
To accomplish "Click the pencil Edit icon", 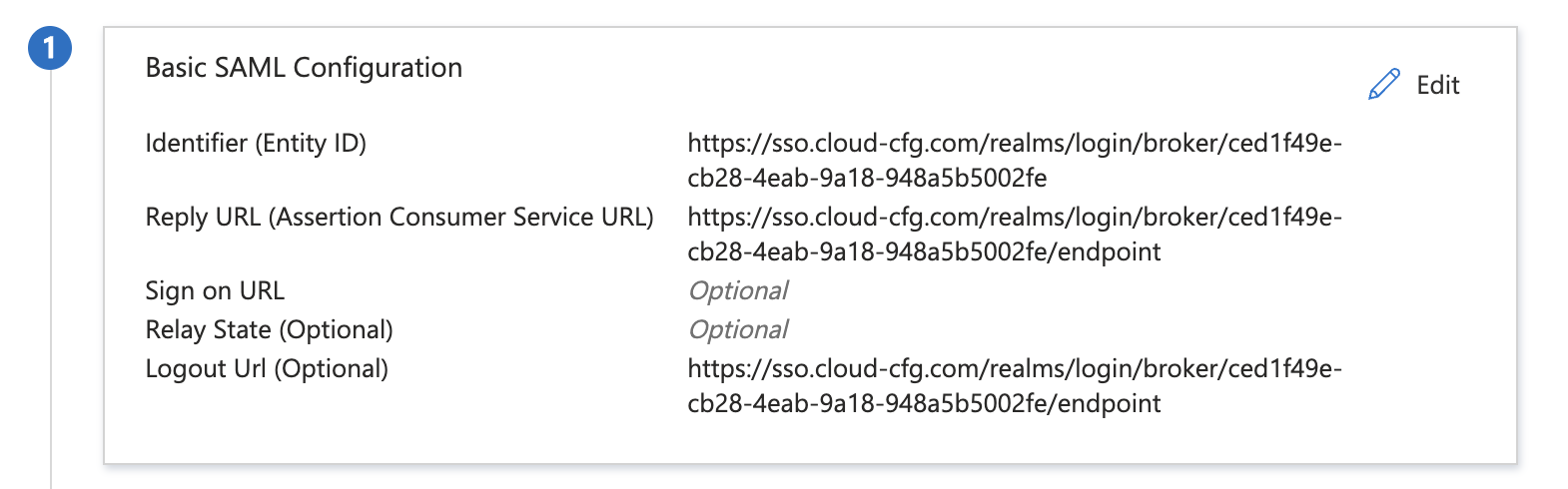I will (1384, 85).
